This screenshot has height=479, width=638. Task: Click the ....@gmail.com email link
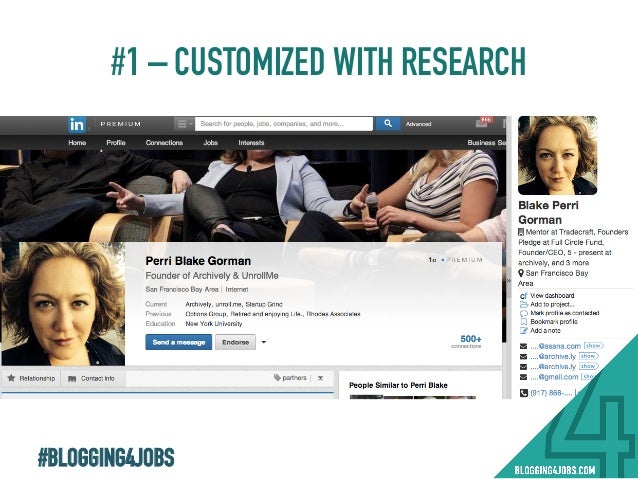(554, 377)
